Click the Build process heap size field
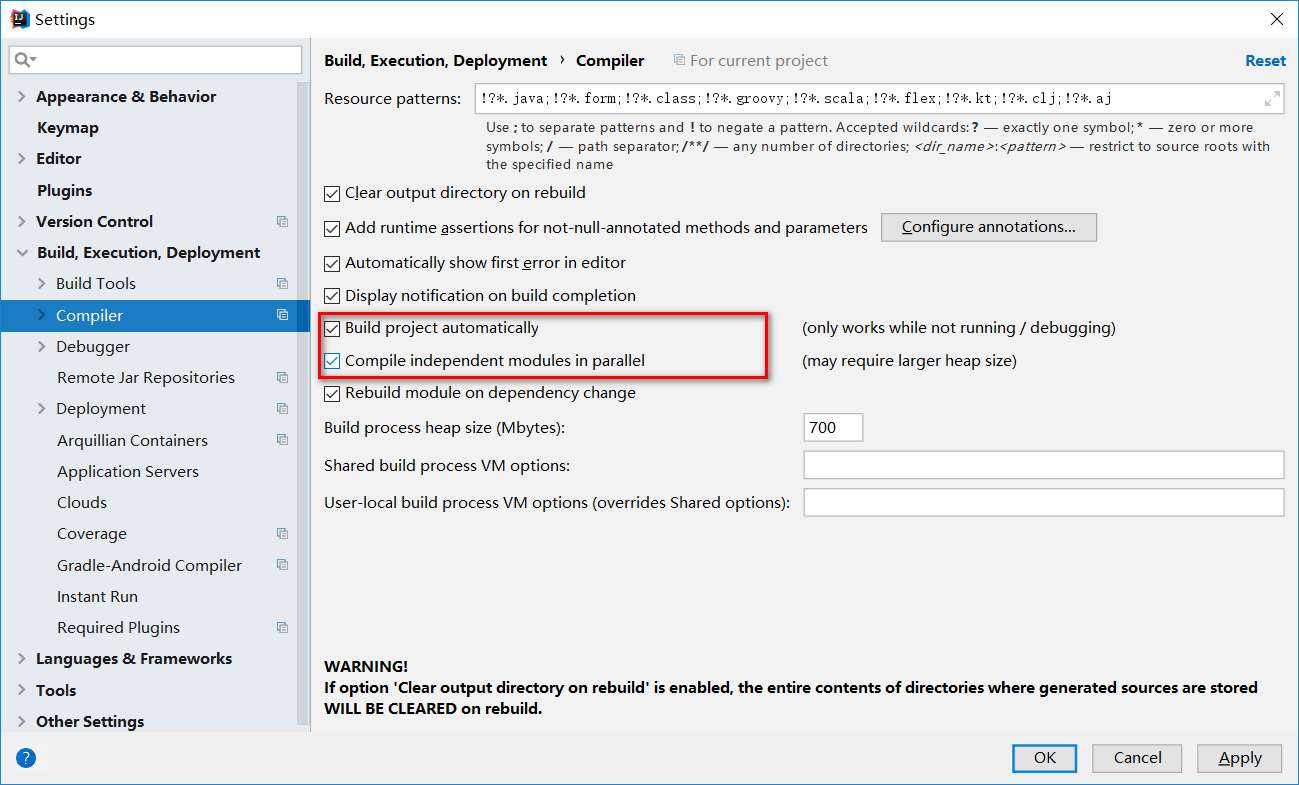This screenshot has height=785, width=1299. (x=832, y=428)
